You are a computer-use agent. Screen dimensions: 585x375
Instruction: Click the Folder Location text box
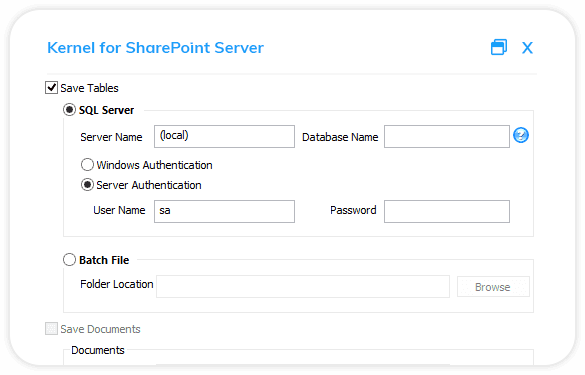[x=303, y=287]
